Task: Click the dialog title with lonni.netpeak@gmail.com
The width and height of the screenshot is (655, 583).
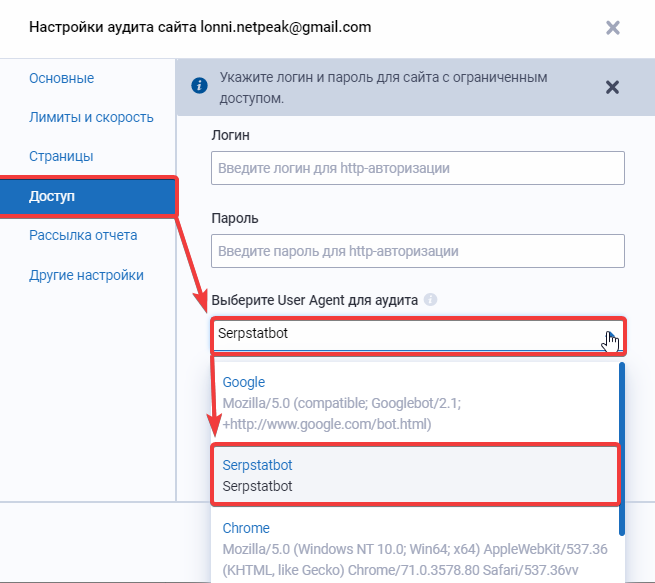Action: 200,27
